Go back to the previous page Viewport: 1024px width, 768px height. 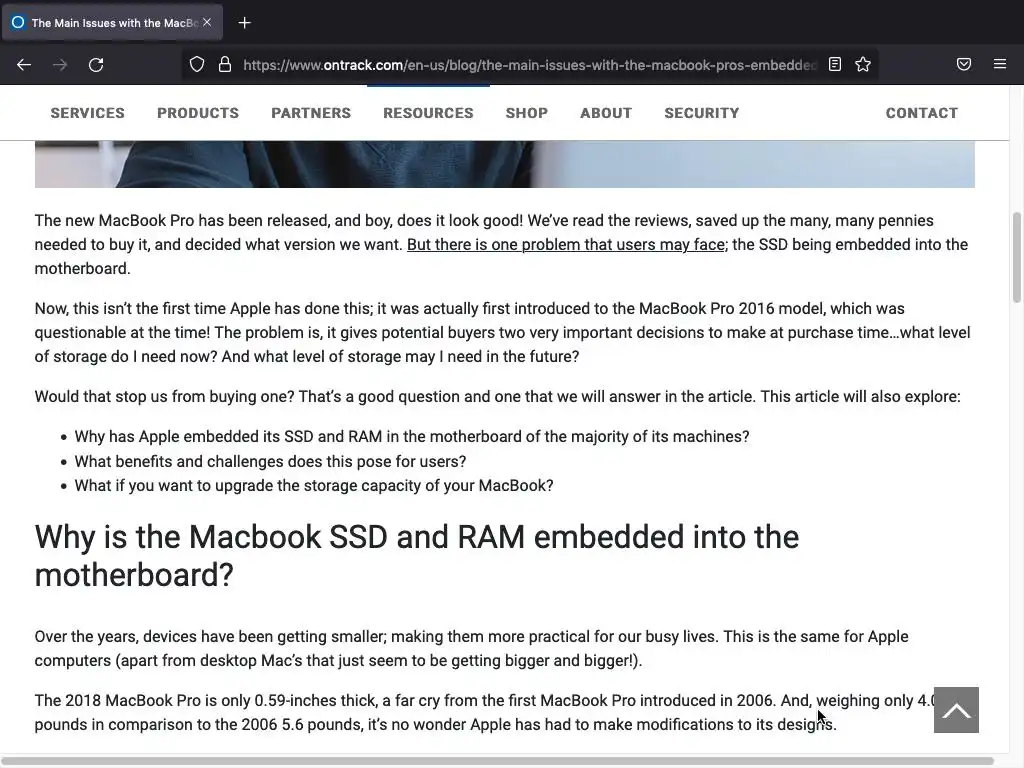pos(24,65)
